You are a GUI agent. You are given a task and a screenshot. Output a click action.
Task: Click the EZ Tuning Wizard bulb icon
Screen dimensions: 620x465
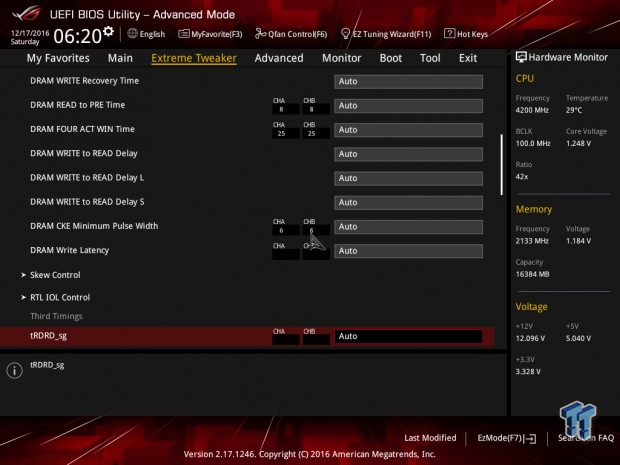[345, 34]
